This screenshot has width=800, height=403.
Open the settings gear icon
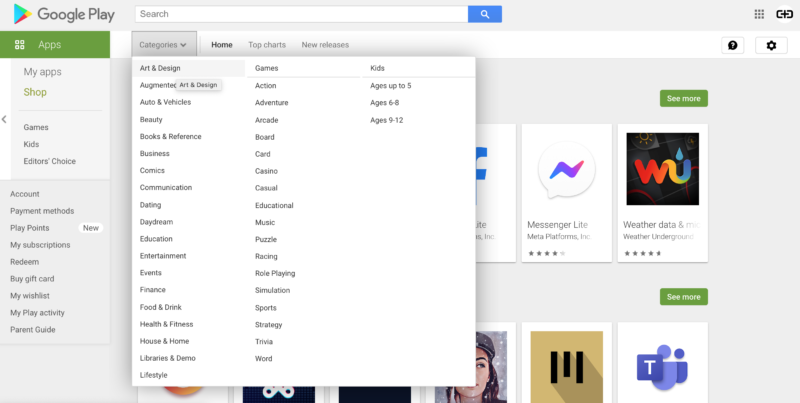[770, 45]
